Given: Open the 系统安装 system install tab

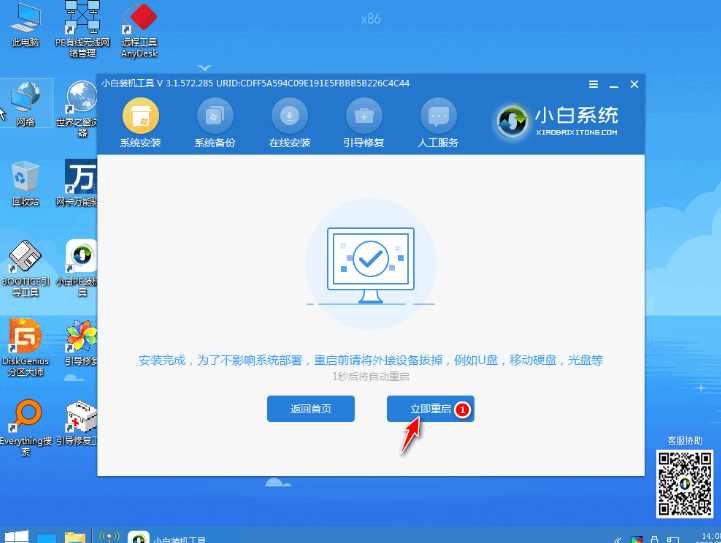Looking at the screenshot, I should click(x=140, y=123).
